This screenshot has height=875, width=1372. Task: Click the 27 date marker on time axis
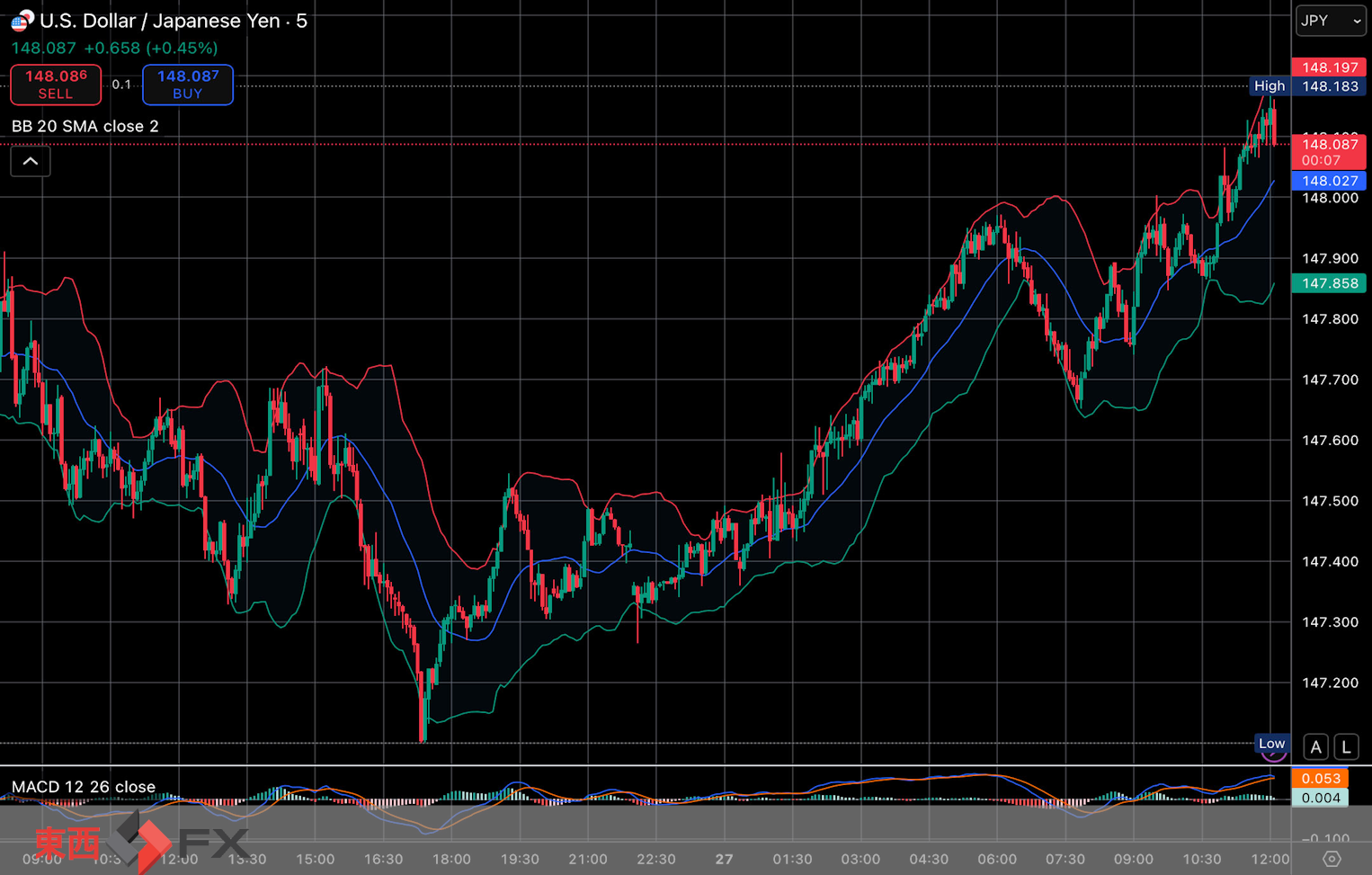[724, 859]
